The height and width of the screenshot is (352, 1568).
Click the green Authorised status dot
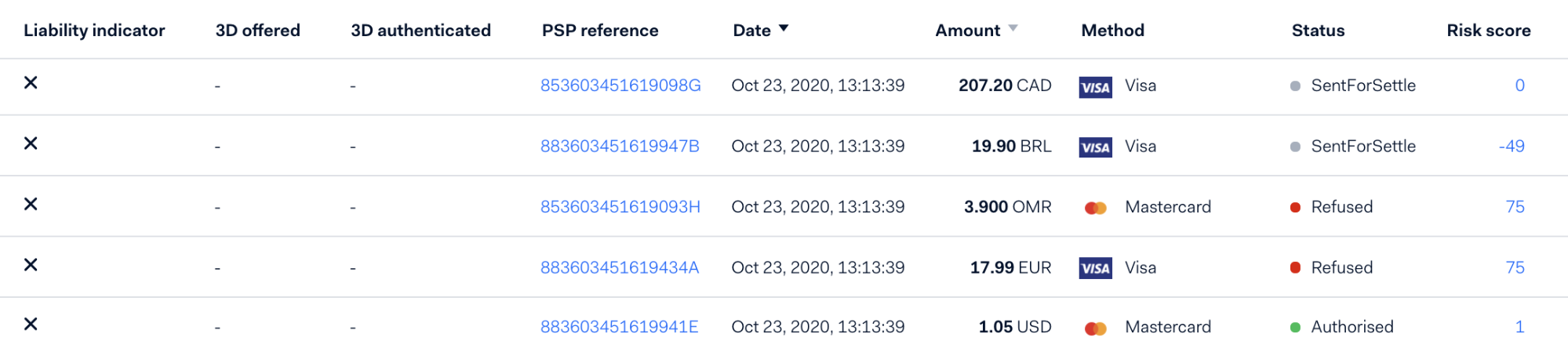point(1295,328)
